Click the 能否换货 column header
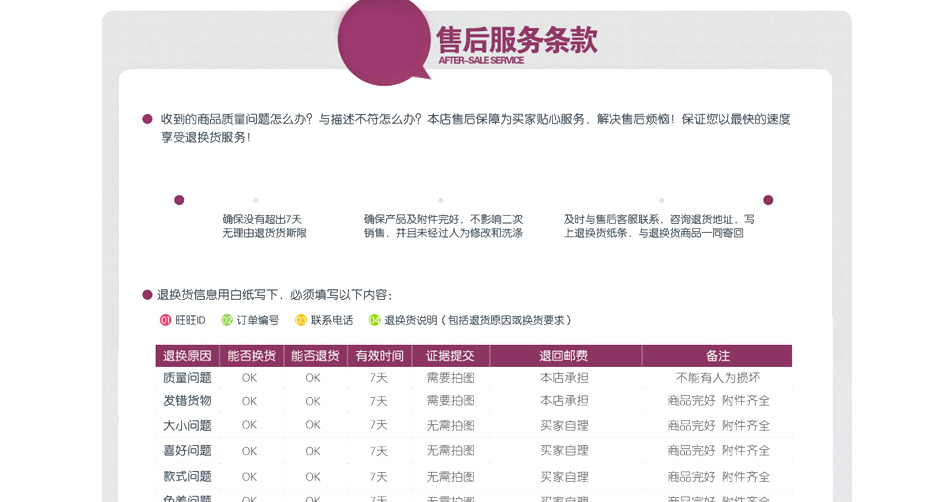 click(251, 356)
